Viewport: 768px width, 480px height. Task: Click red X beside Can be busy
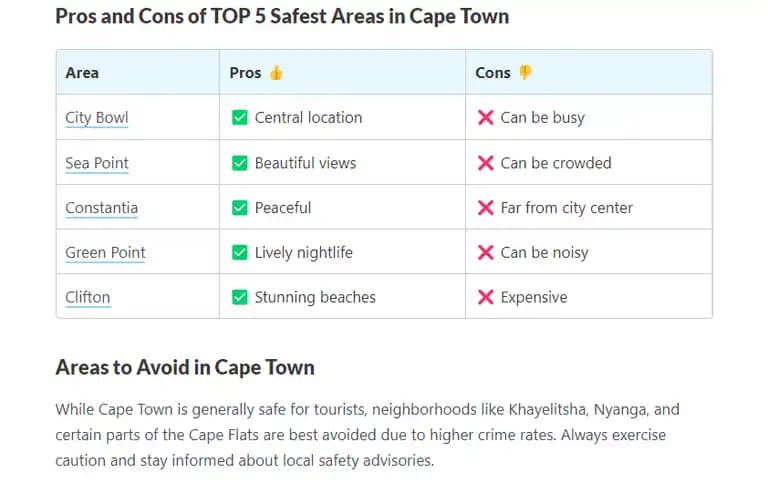pos(485,118)
